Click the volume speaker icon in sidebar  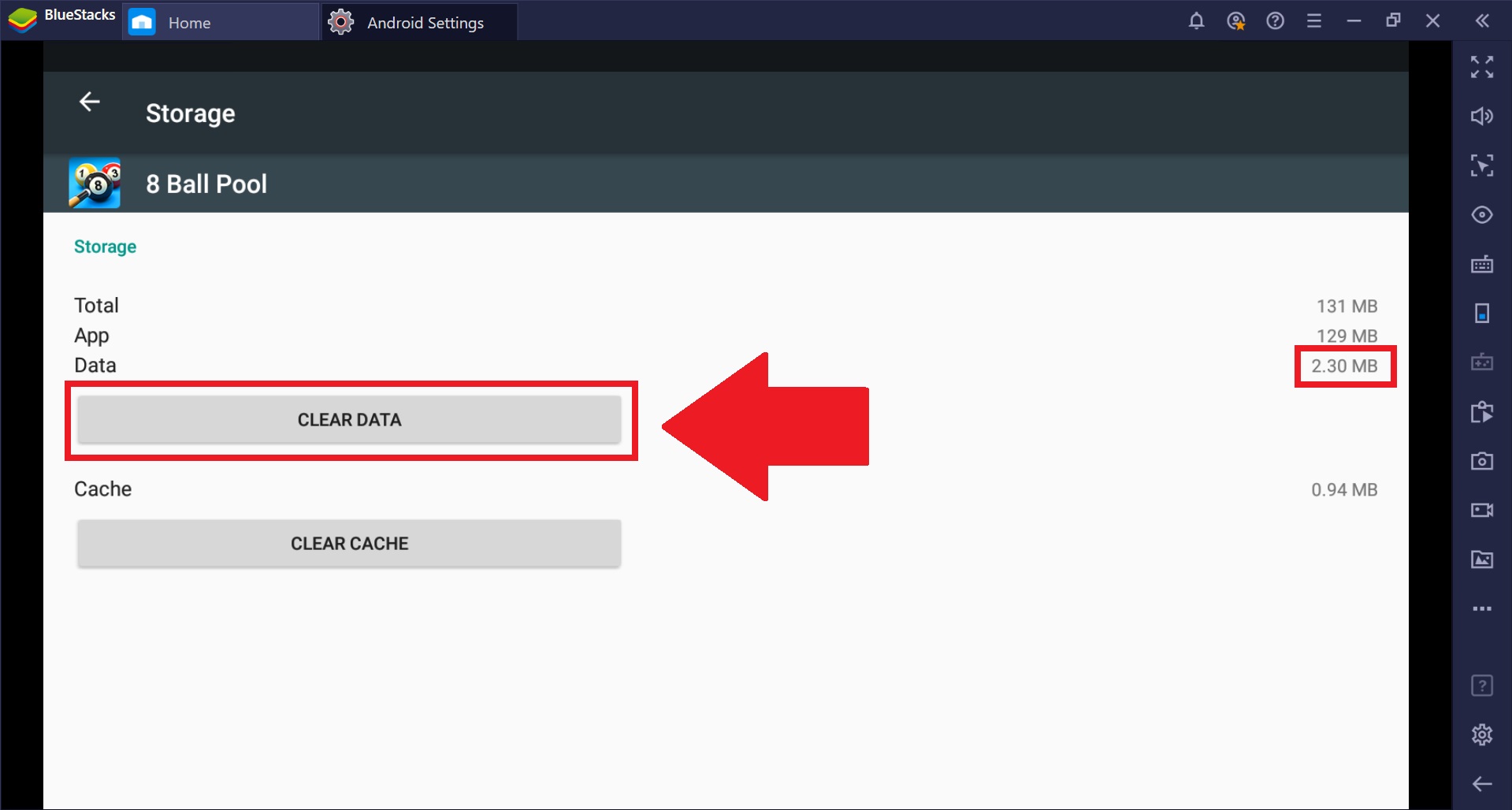click(x=1482, y=117)
